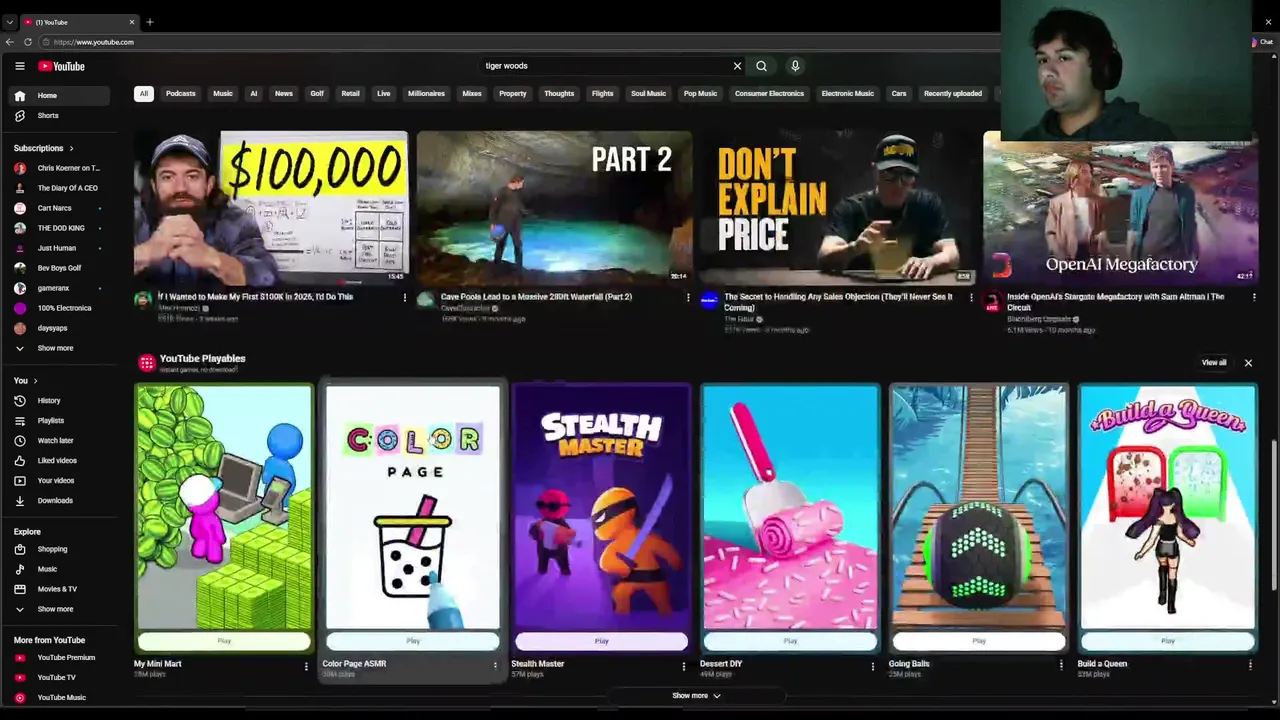Select the Recently uploaded filter chip

[x=953, y=94]
